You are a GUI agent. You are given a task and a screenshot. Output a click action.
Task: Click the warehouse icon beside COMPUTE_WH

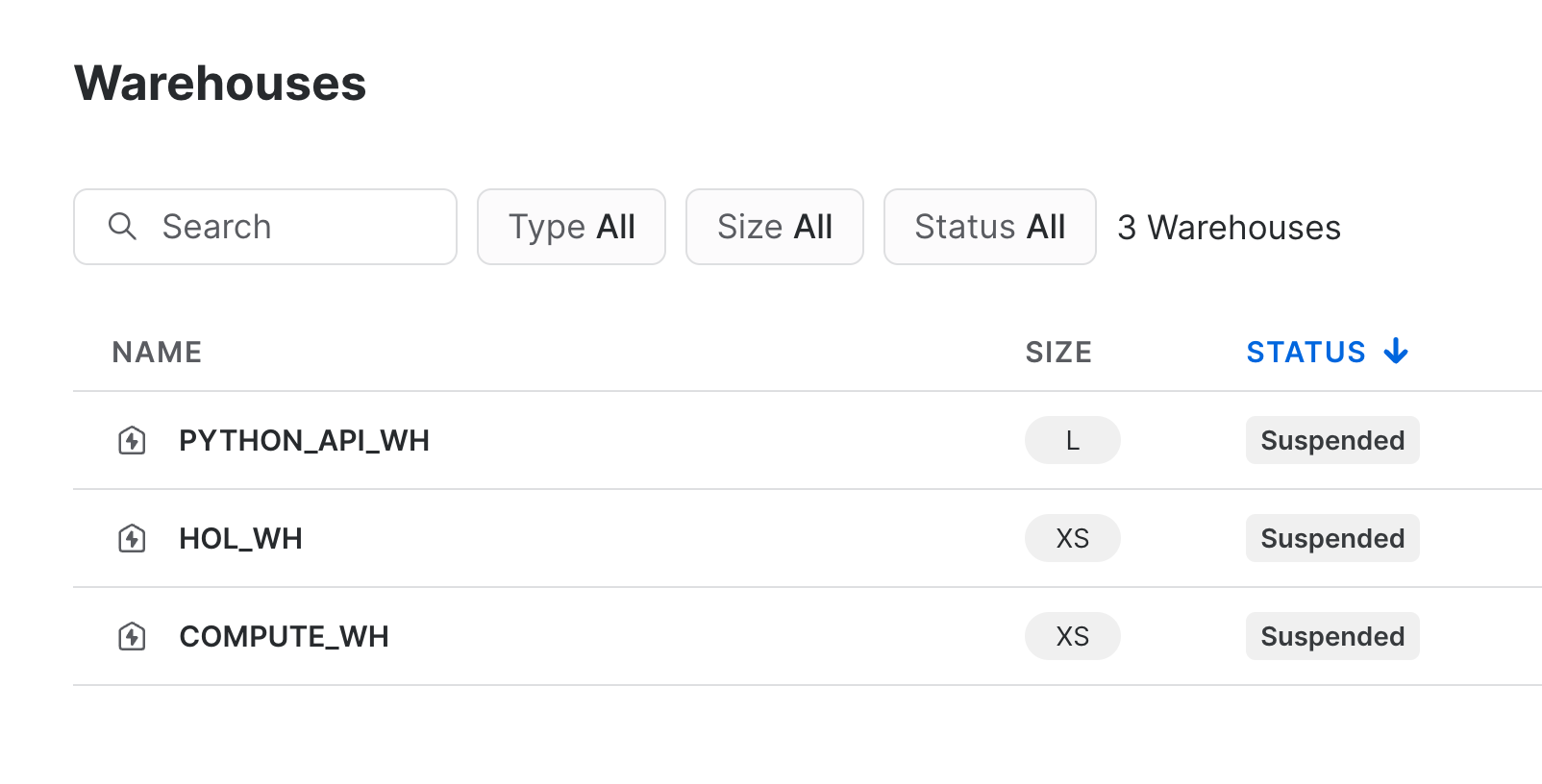click(x=132, y=636)
